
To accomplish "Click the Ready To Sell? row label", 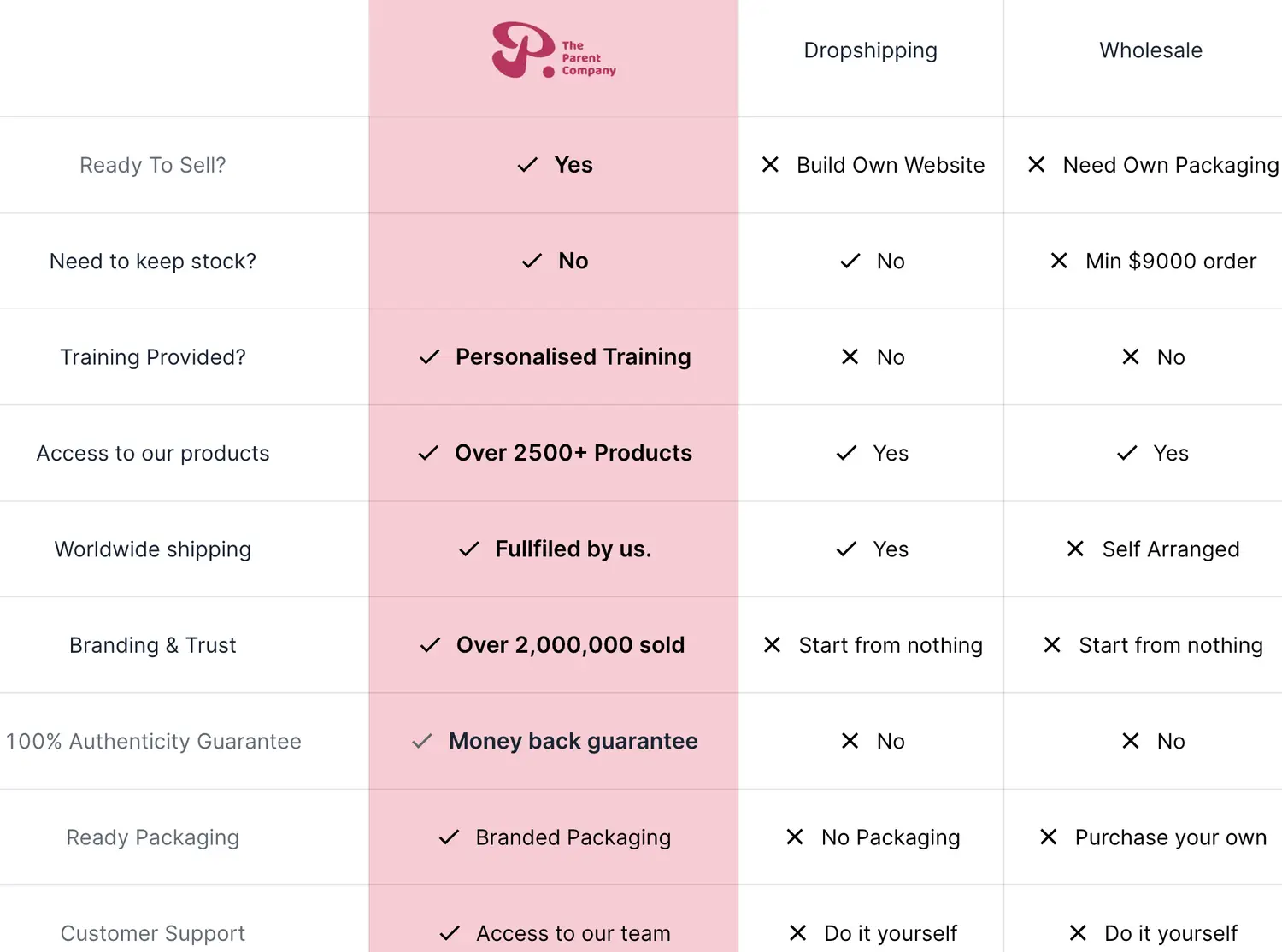I will [152, 165].
